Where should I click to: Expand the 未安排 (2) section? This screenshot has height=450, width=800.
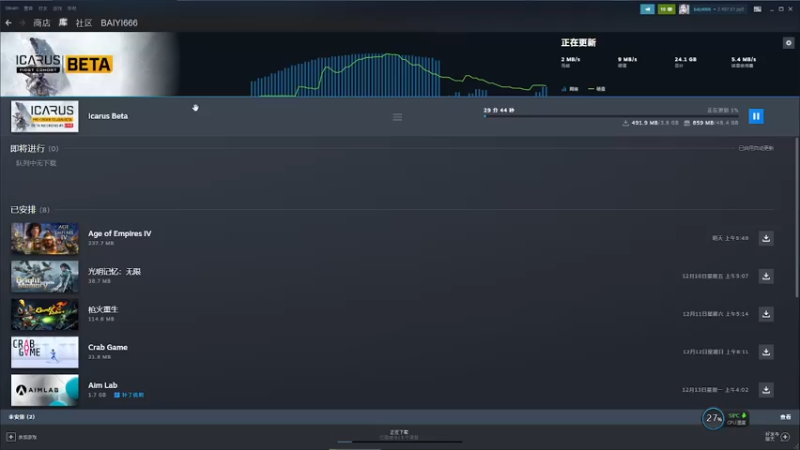22,417
